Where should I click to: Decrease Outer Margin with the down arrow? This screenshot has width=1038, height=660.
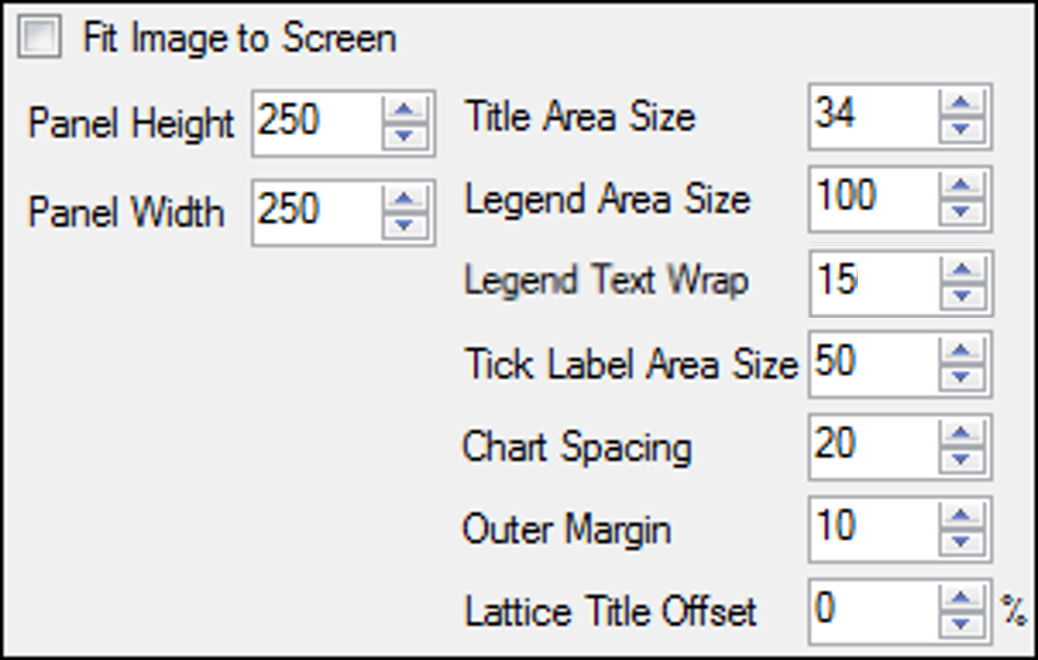(962, 541)
